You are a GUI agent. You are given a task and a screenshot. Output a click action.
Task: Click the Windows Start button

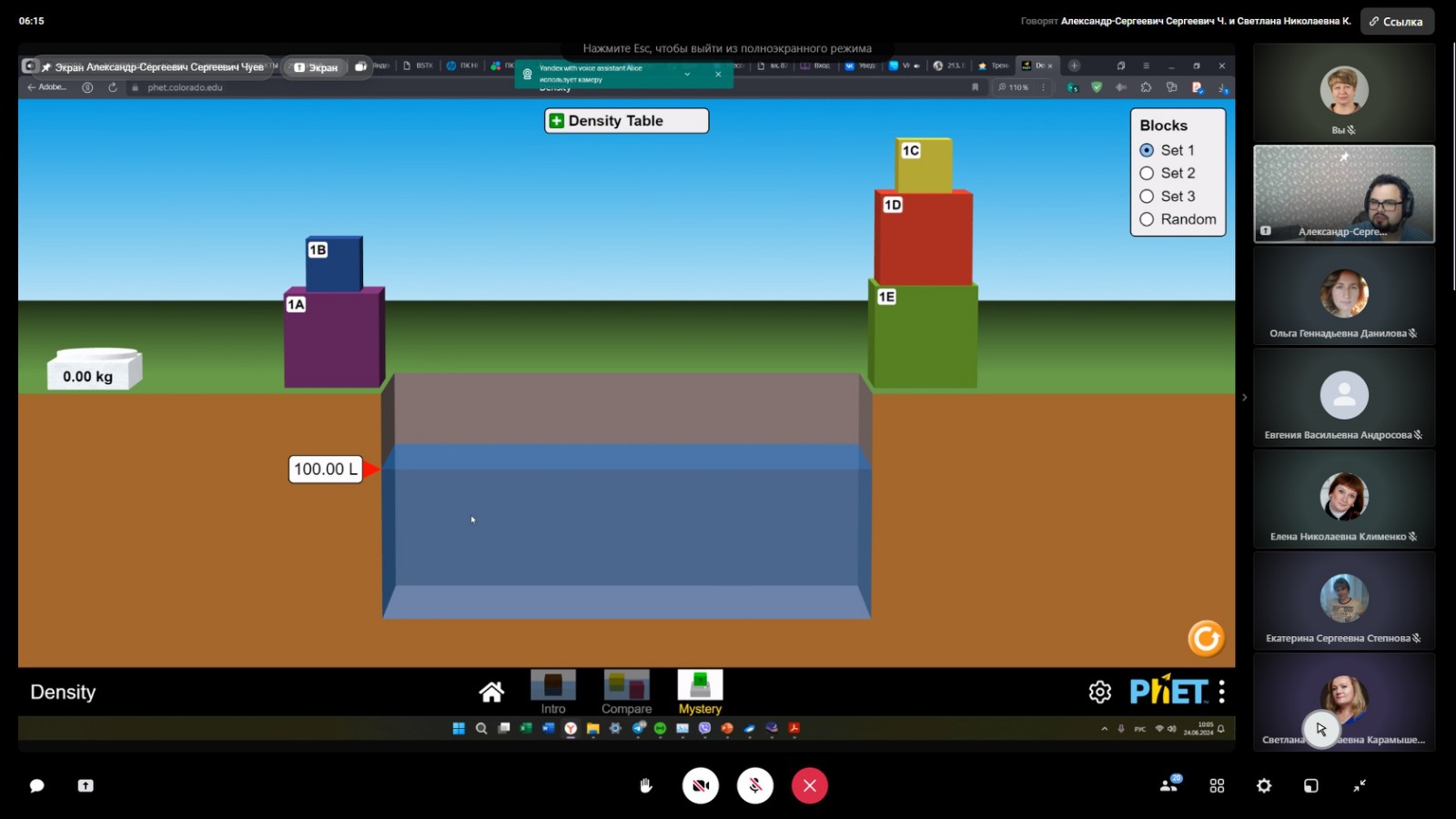click(x=459, y=728)
